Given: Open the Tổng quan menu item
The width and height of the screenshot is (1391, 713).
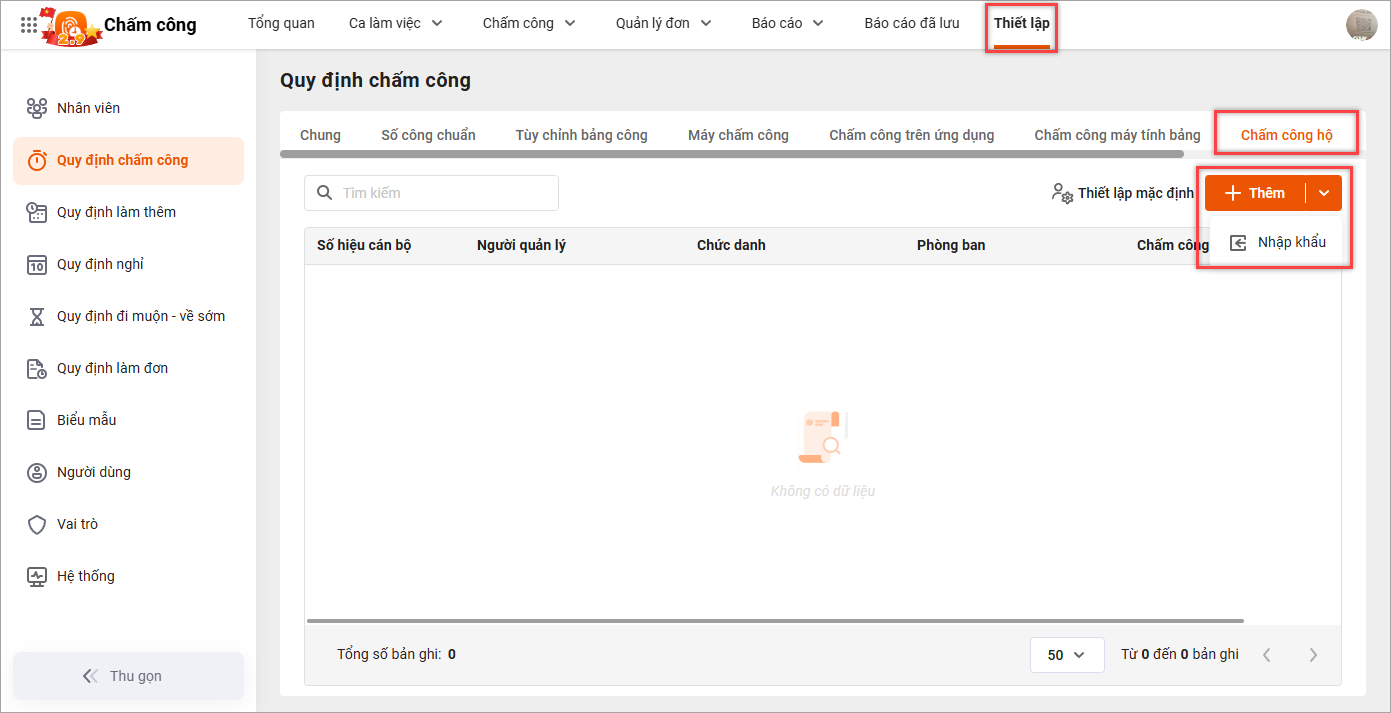Looking at the screenshot, I should pos(281,23).
